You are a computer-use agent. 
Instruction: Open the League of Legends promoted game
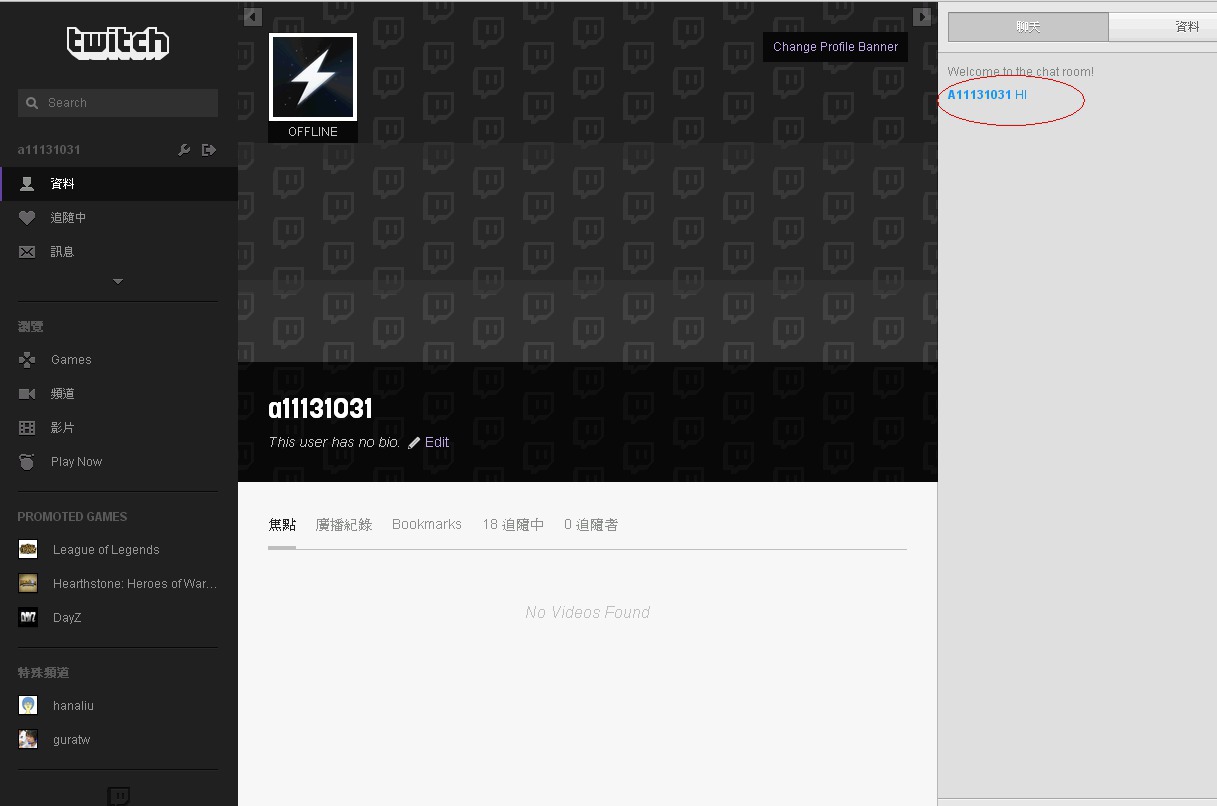pyautogui.click(x=106, y=550)
